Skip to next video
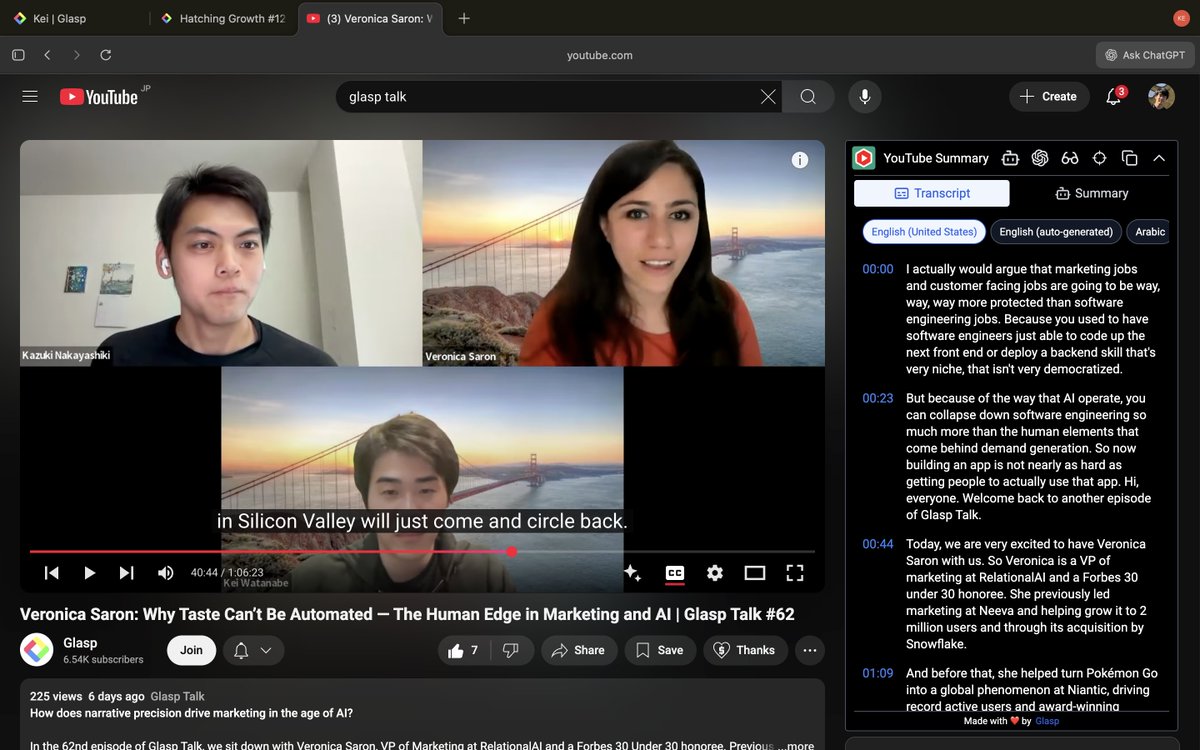1200x750 pixels. pyautogui.click(x=126, y=573)
